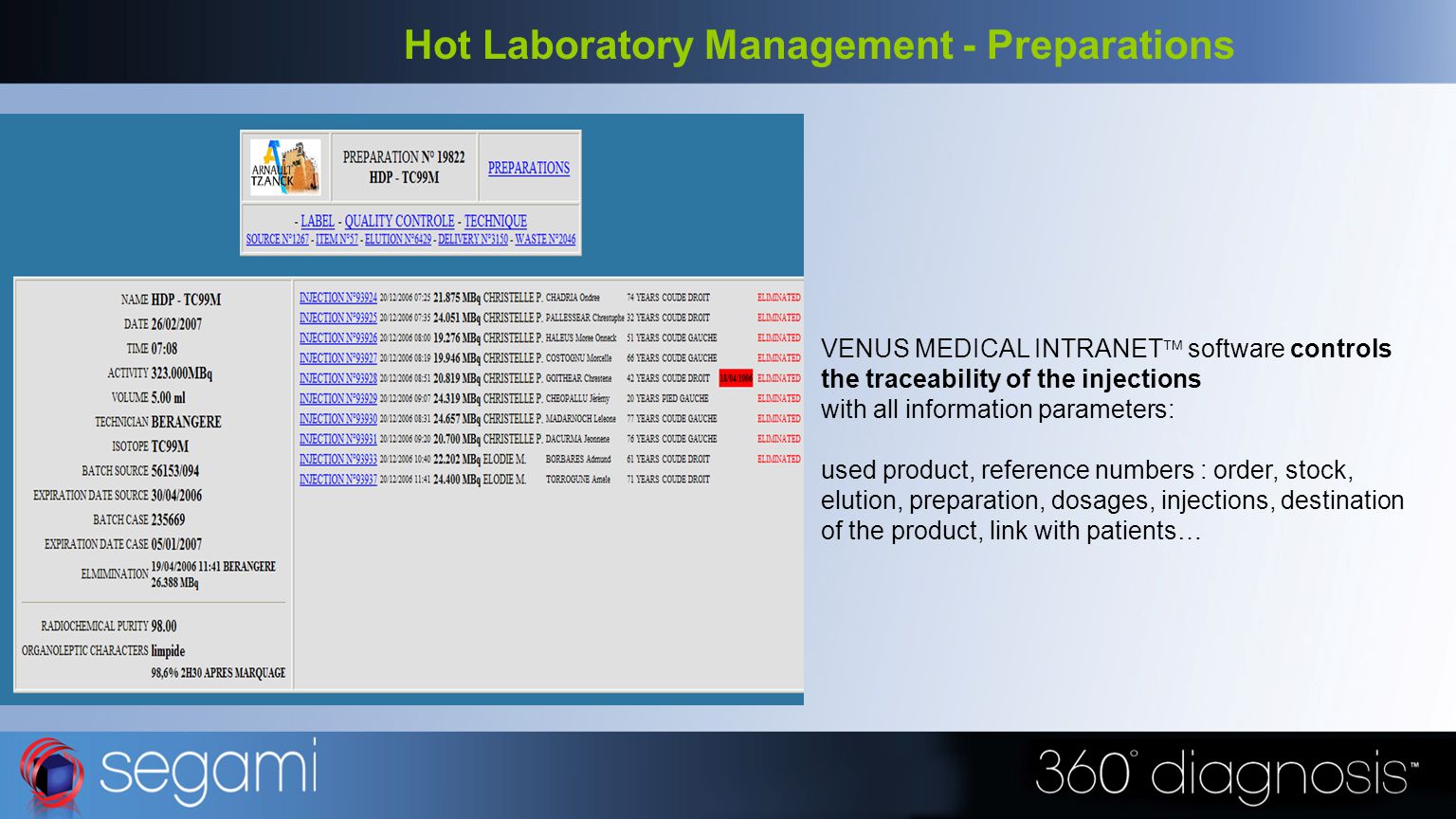Click the BATCH SOURCE value 56153/094
The height and width of the screenshot is (819, 1456).
[x=175, y=471]
